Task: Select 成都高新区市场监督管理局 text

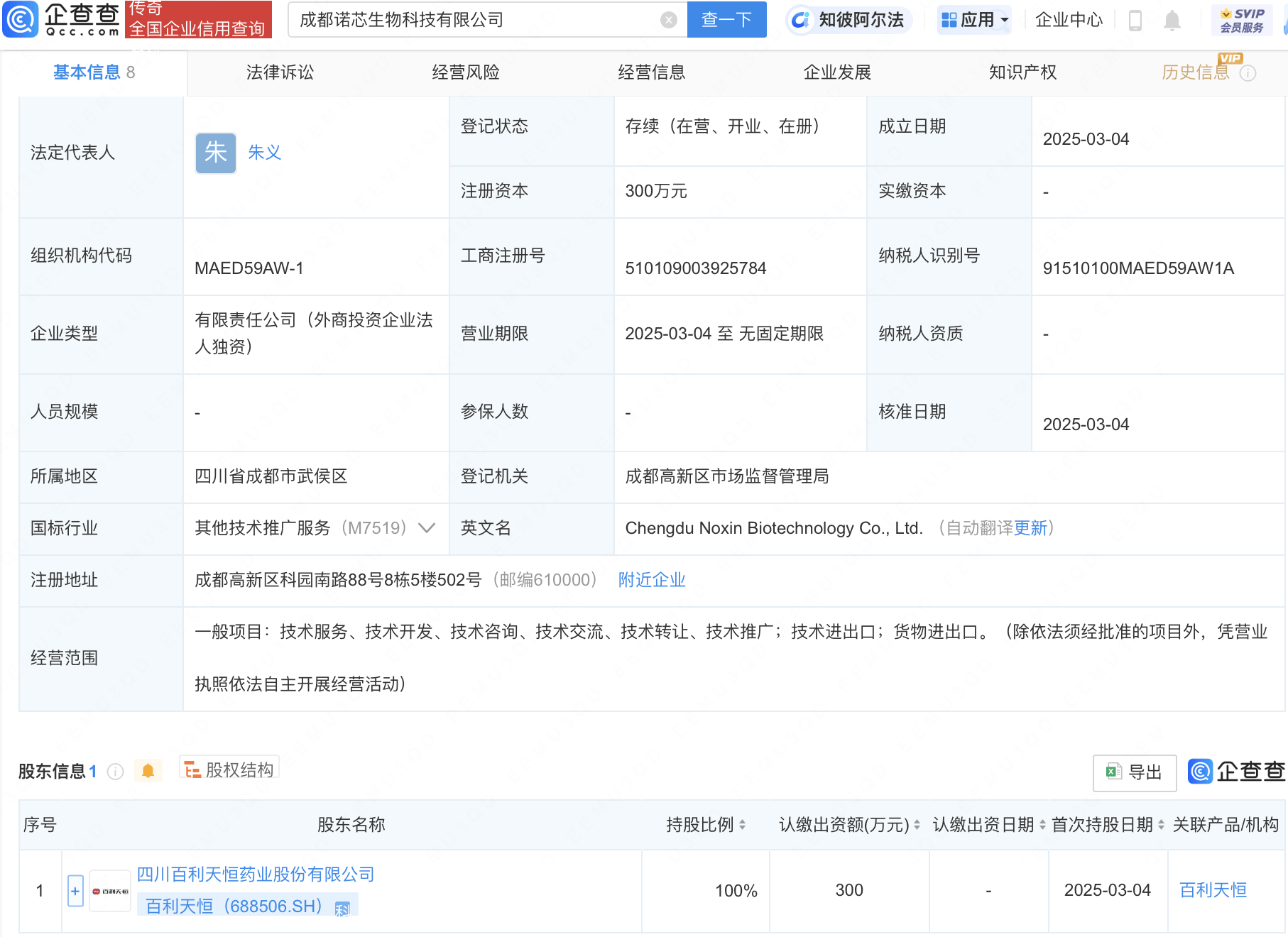Action: click(x=727, y=476)
